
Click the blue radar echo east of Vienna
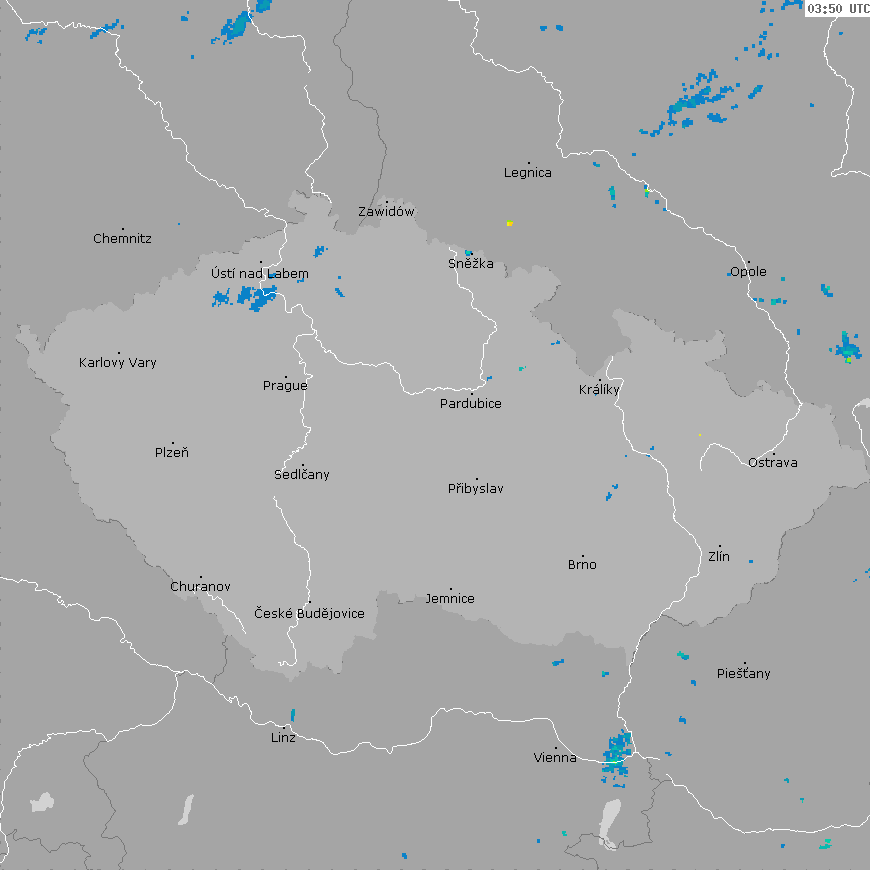[x=618, y=752]
